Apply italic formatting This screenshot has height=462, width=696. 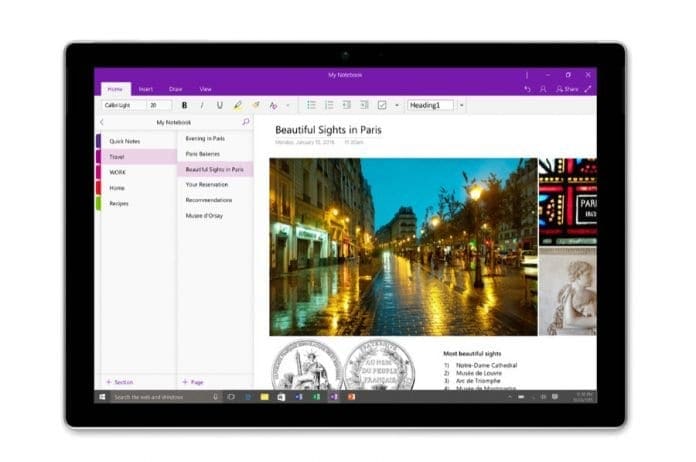(202, 105)
